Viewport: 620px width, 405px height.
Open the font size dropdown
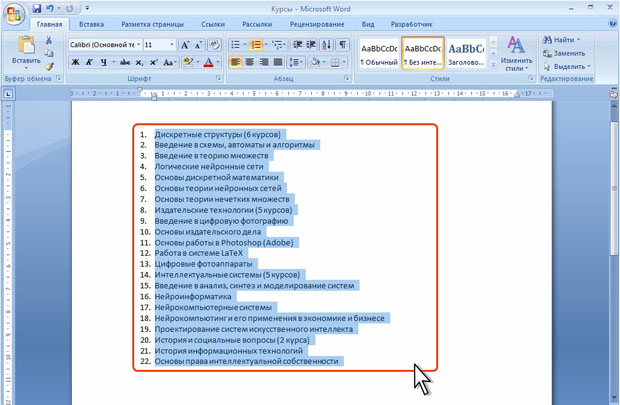click(173, 45)
